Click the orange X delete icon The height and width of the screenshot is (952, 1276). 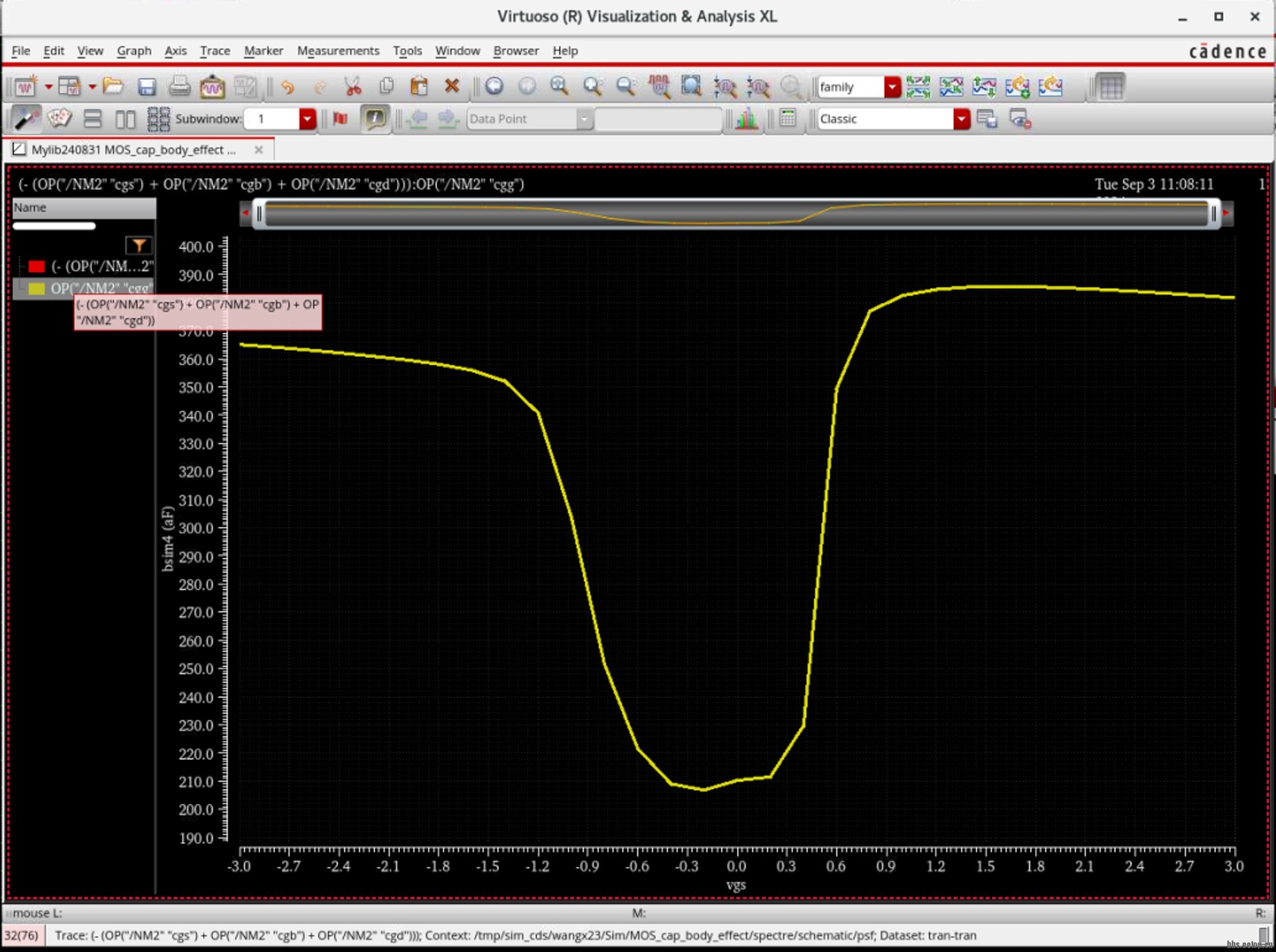coord(452,86)
